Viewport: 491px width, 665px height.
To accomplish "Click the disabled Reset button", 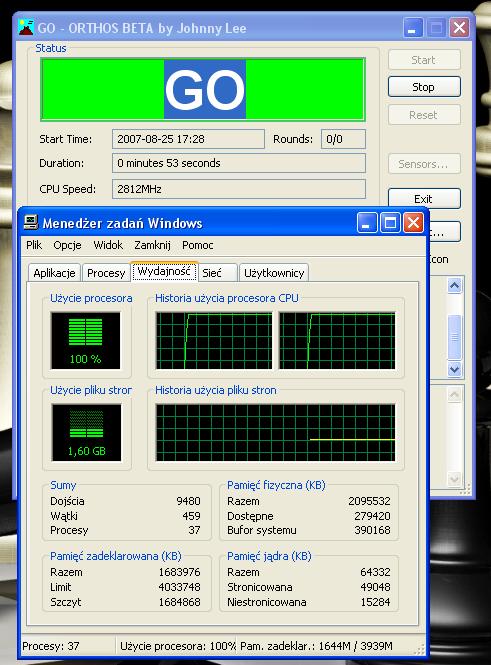I will click(424, 115).
